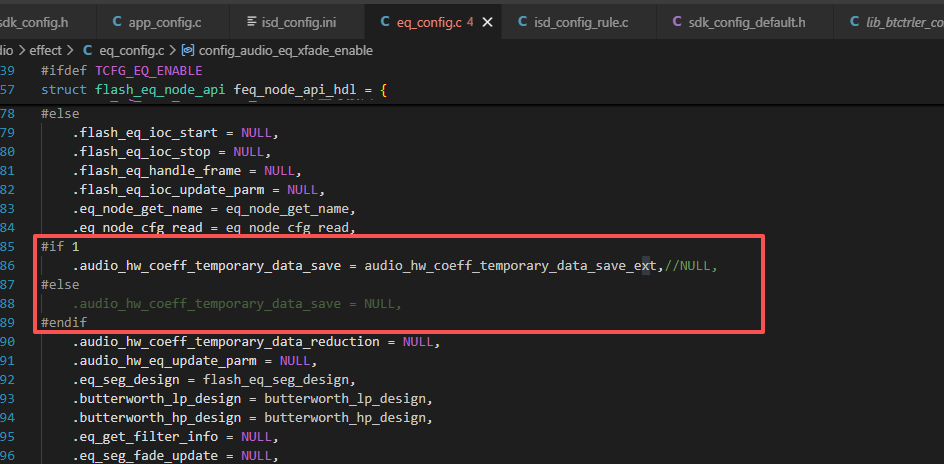Click .flash_eq_handle_frame field
Viewport: 944px width, 464px height.
pos(157,170)
